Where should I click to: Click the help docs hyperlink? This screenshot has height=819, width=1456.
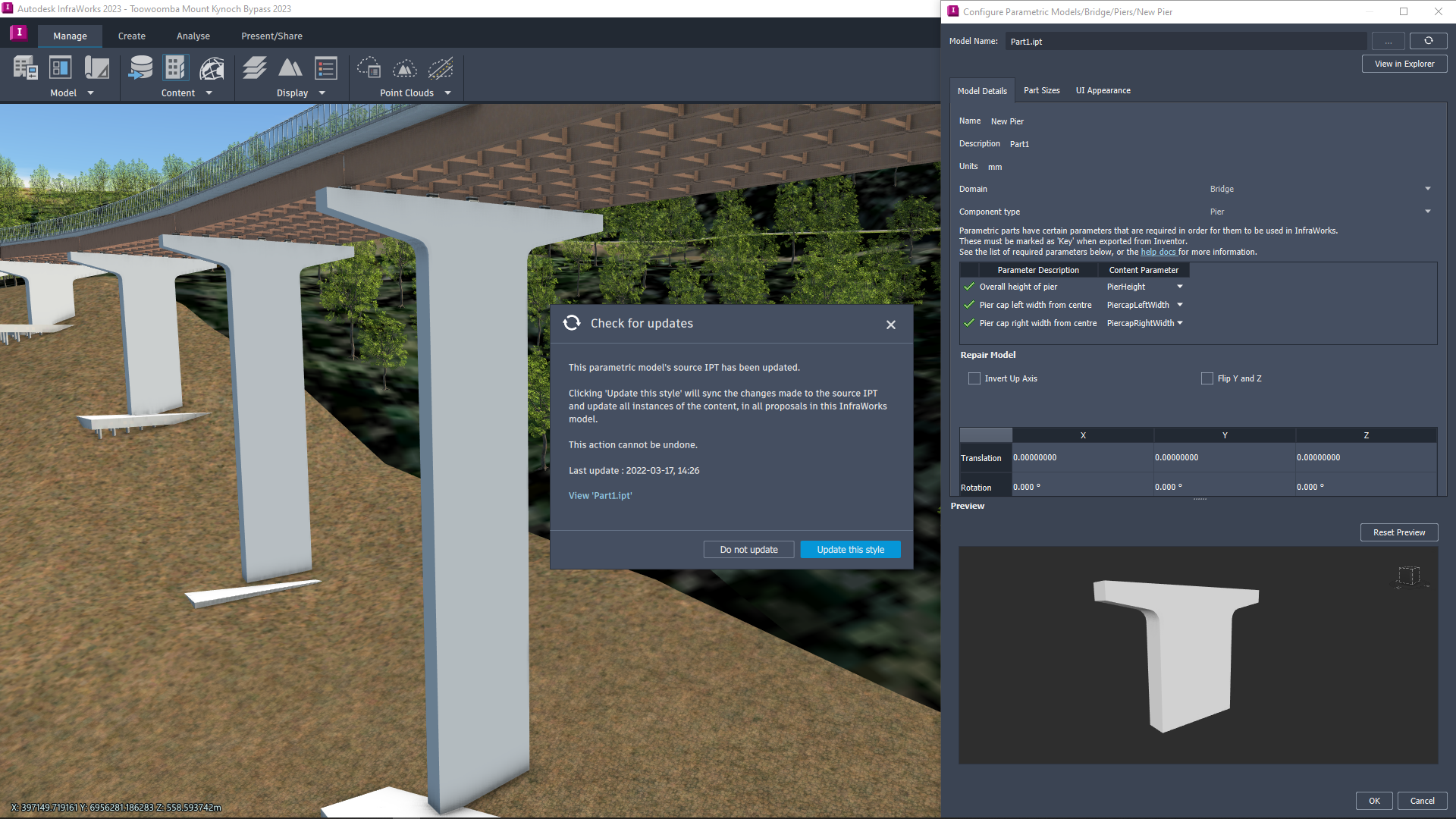tap(1158, 253)
